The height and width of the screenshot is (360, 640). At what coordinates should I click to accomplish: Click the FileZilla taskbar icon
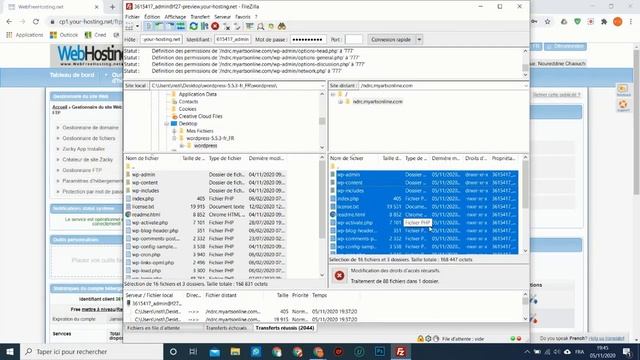point(400,351)
